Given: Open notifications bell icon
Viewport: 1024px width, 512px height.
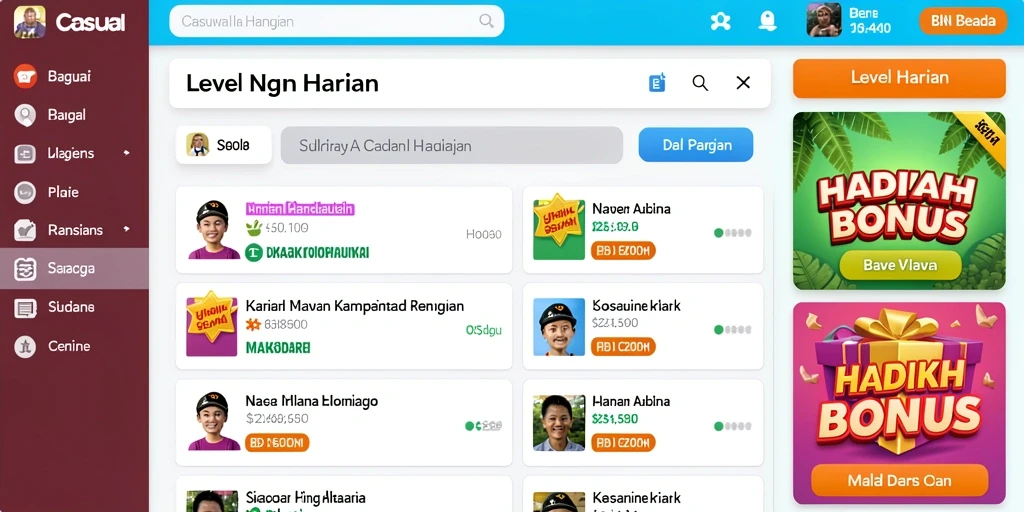Looking at the screenshot, I should [x=767, y=21].
